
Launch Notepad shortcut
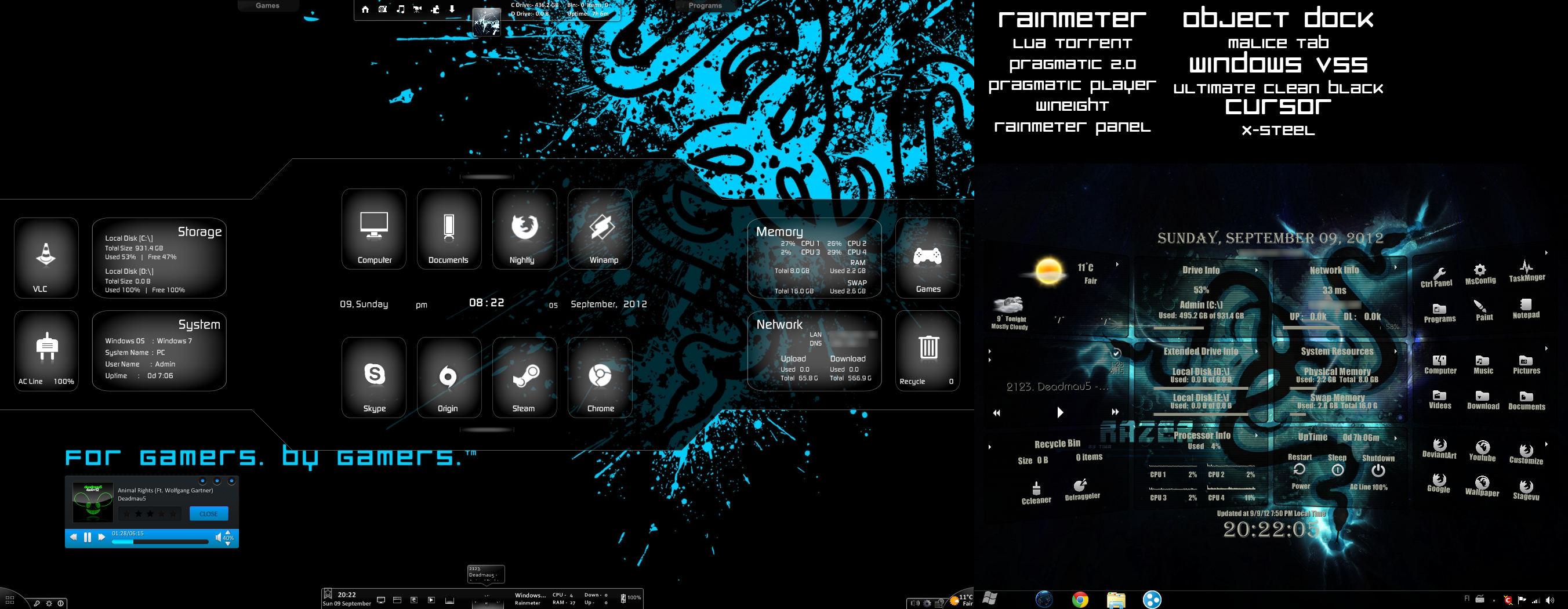point(1526,309)
